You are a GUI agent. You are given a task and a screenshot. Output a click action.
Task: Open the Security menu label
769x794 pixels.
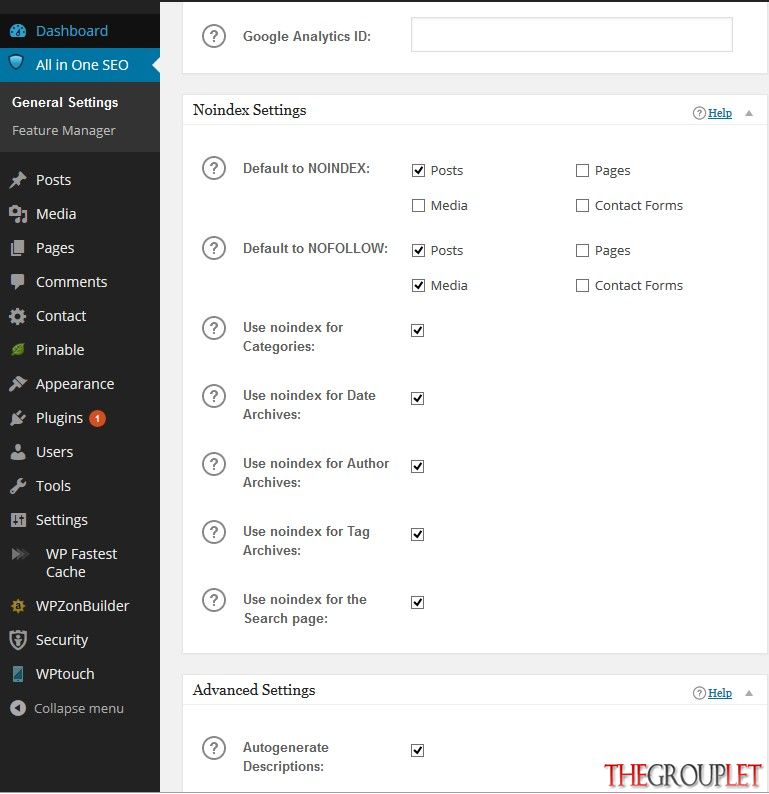(62, 640)
